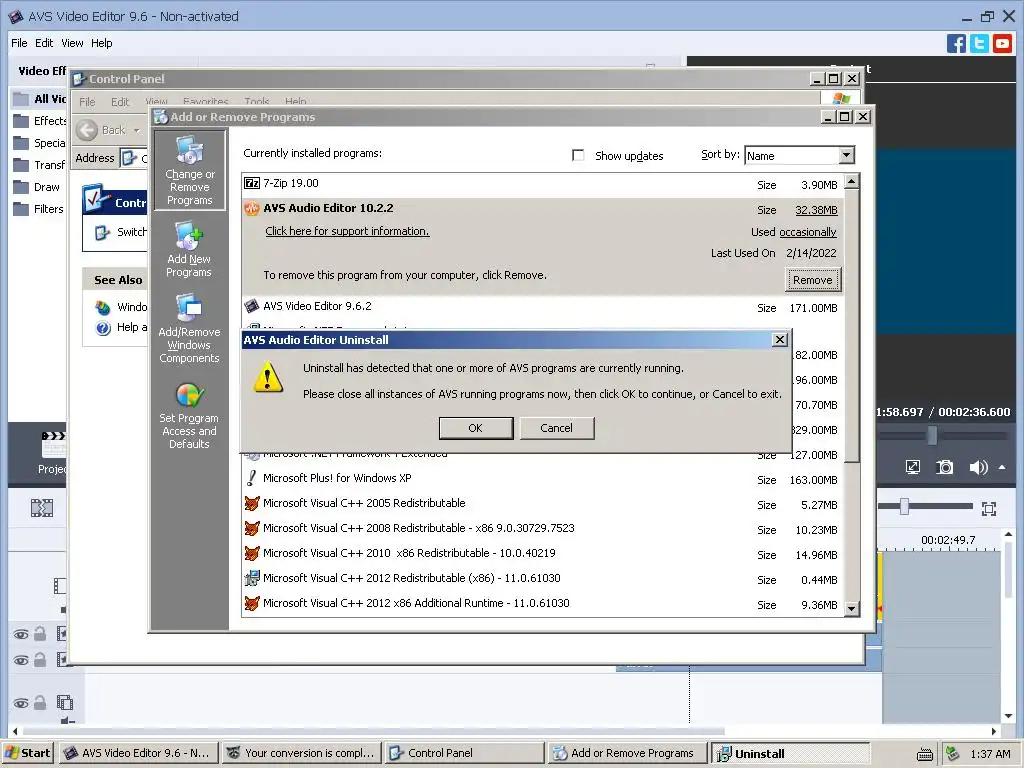The height and width of the screenshot is (768, 1024).
Task: Click the timeline horizontal scrollbar
Action: [x=372, y=731]
